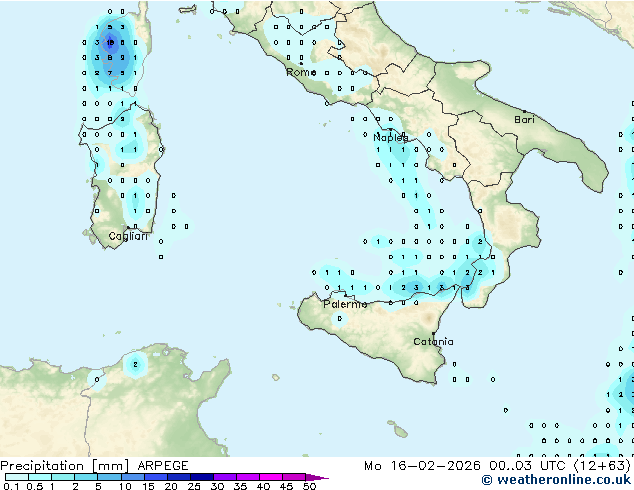Select the Cagliari label on Sardinia
The height and width of the screenshot is (490, 634).
point(129,236)
